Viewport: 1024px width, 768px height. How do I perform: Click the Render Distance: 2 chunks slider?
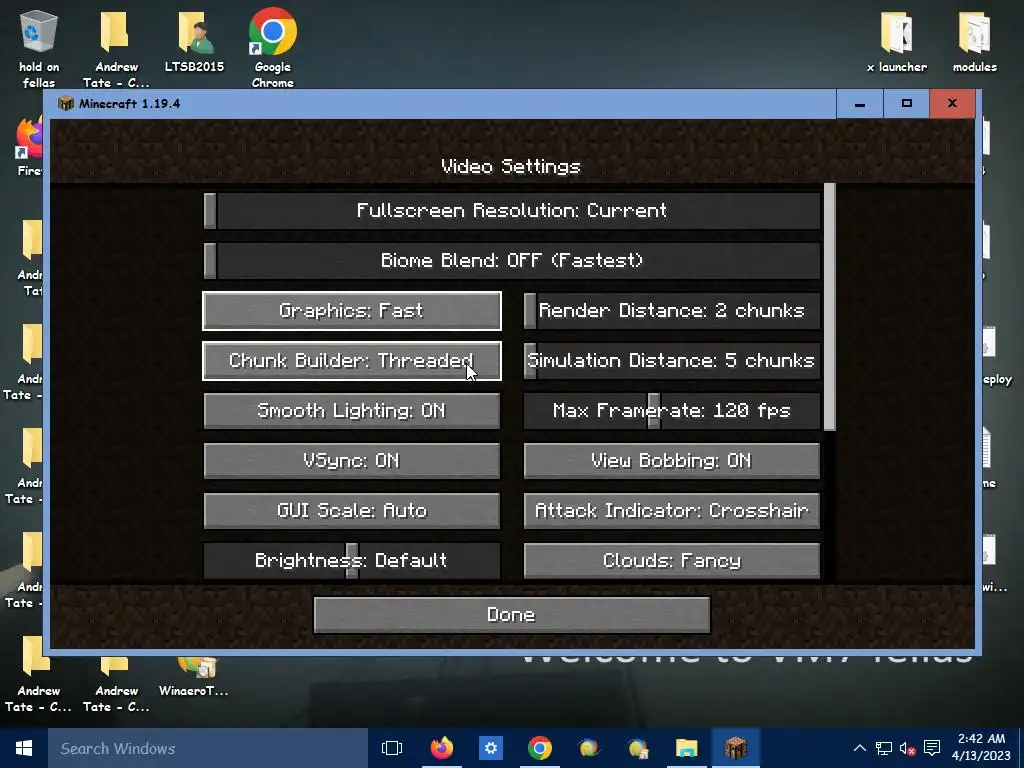point(671,311)
